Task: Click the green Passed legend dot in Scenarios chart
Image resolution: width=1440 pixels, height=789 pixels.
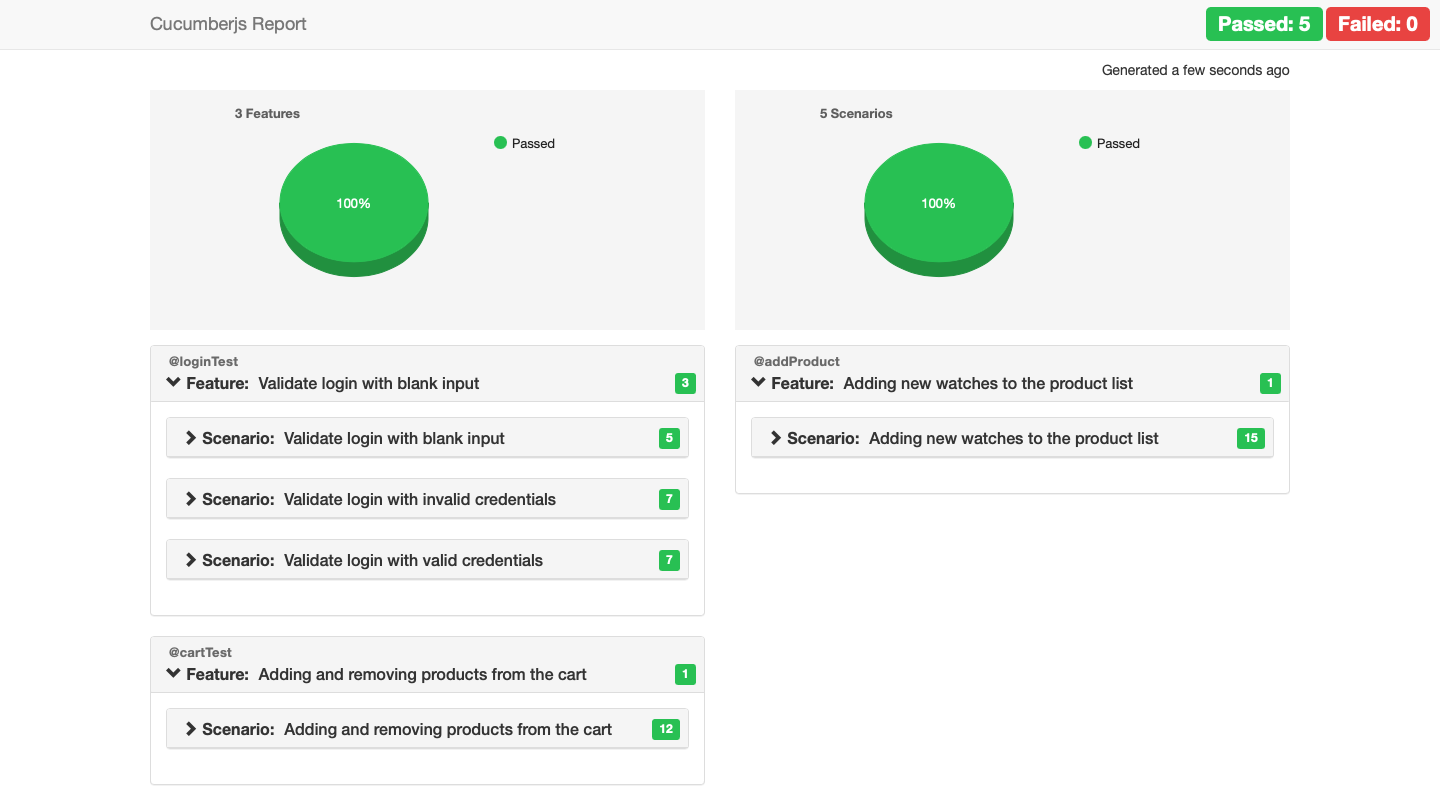Action: coord(1086,143)
